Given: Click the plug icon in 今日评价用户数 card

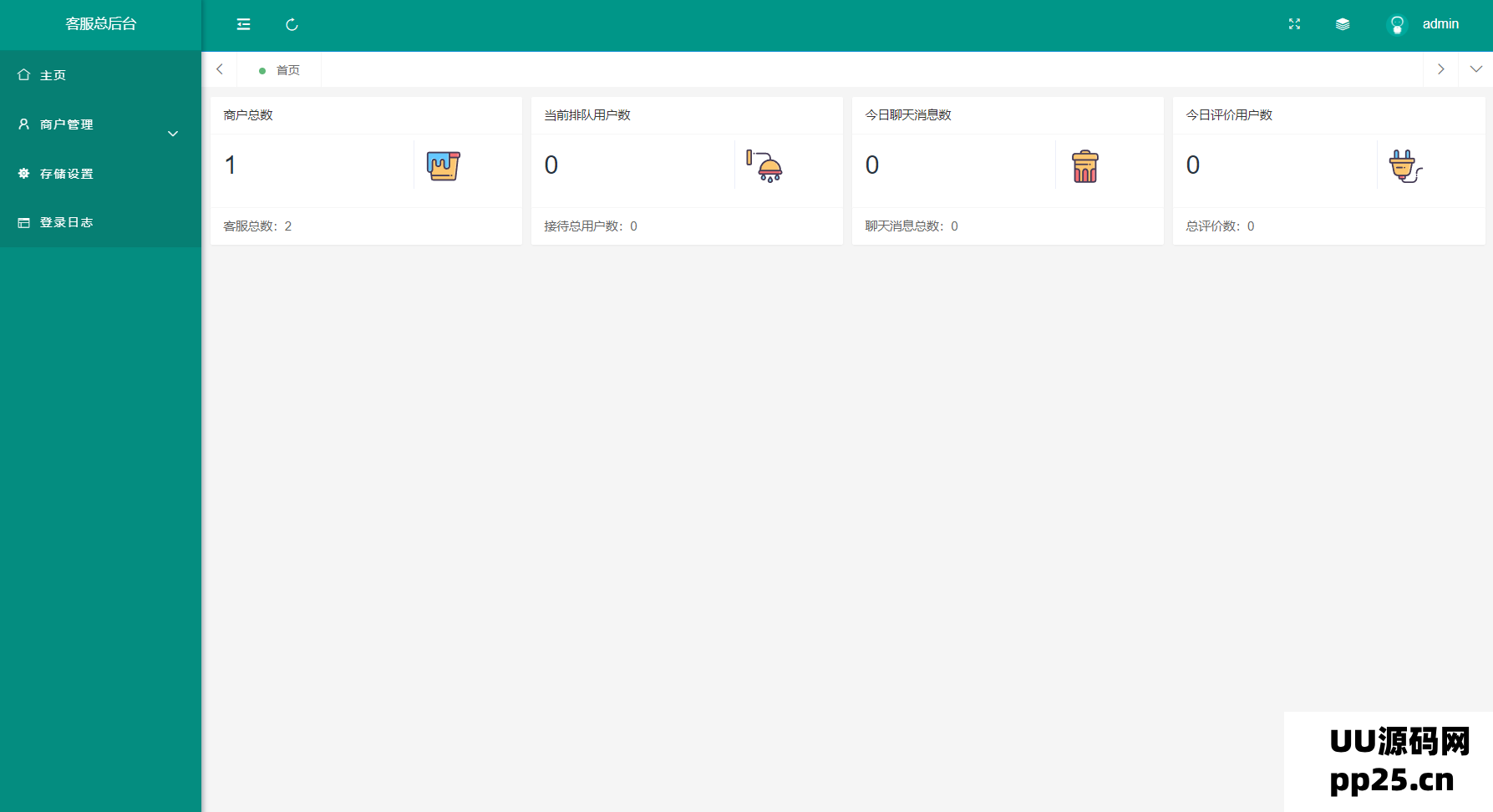Looking at the screenshot, I should 1406,166.
